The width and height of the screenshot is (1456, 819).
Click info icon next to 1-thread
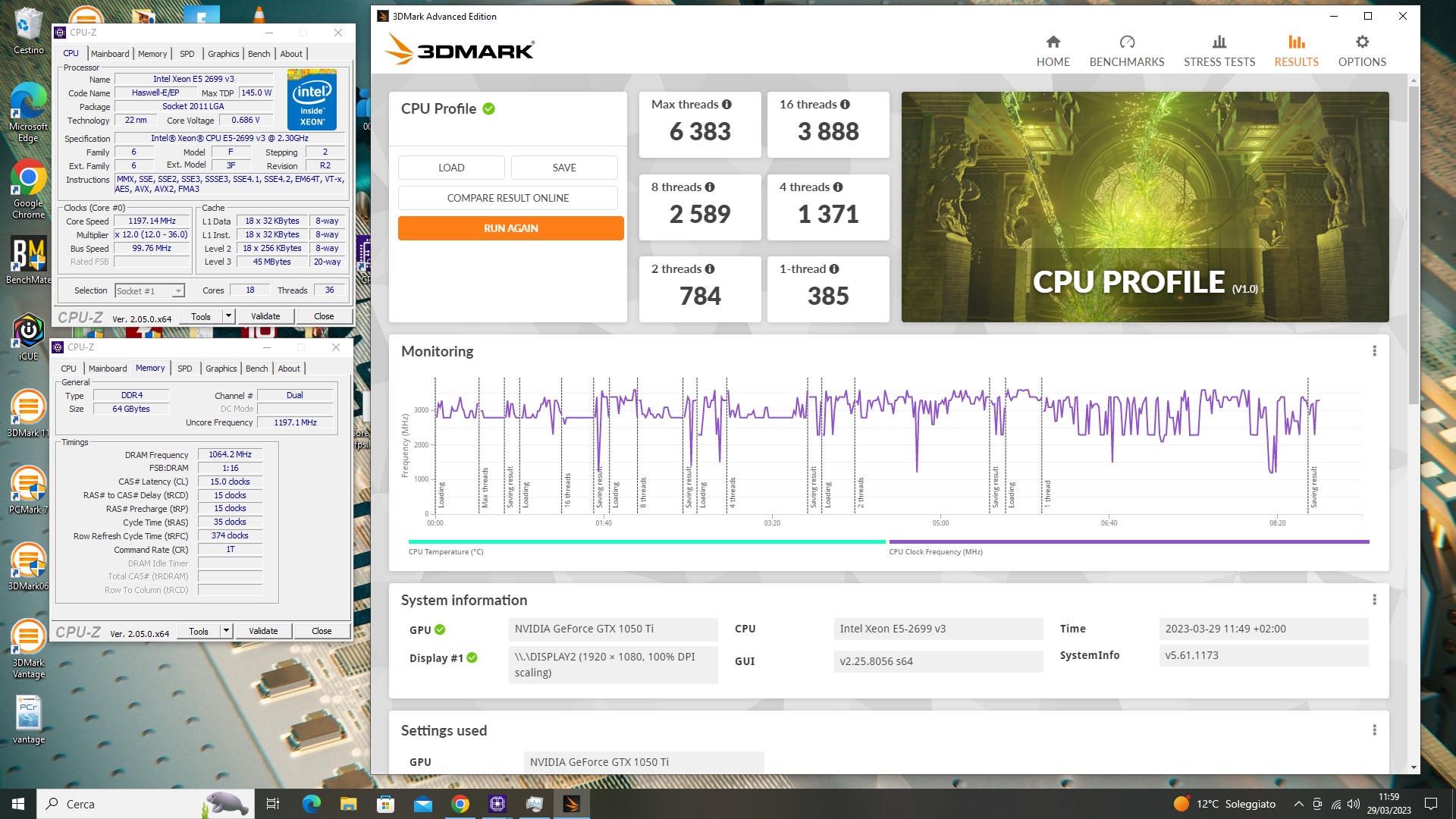pyautogui.click(x=834, y=269)
